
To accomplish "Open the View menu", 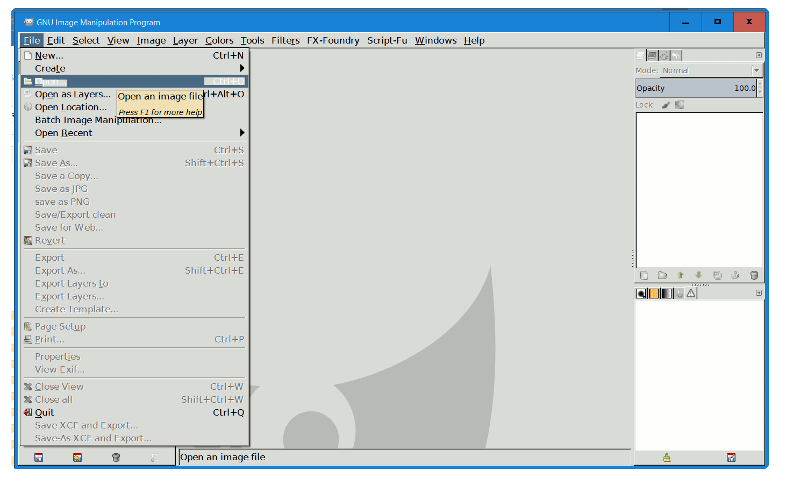I will tap(118, 40).
